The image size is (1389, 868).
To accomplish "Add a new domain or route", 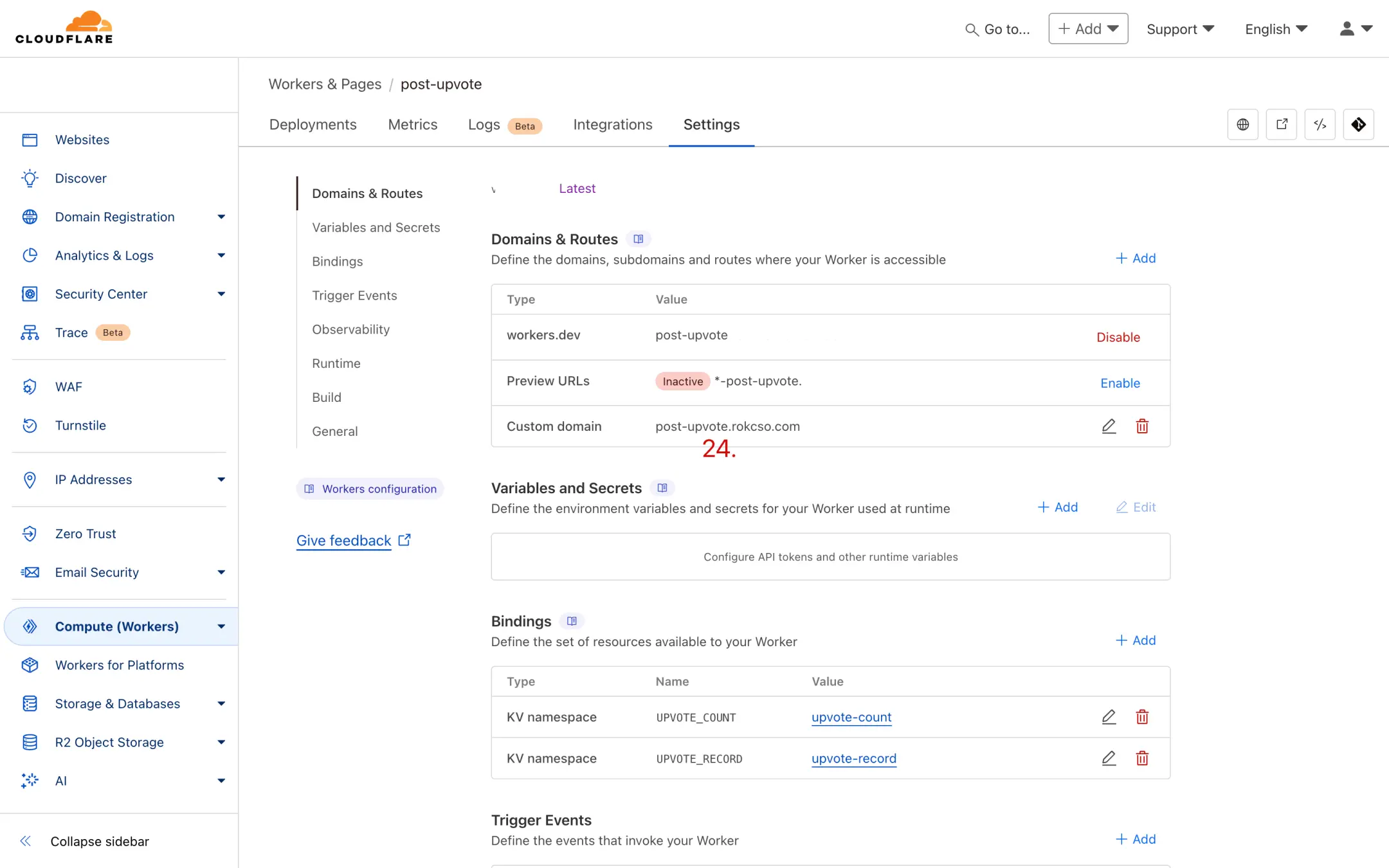I will tap(1136, 258).
